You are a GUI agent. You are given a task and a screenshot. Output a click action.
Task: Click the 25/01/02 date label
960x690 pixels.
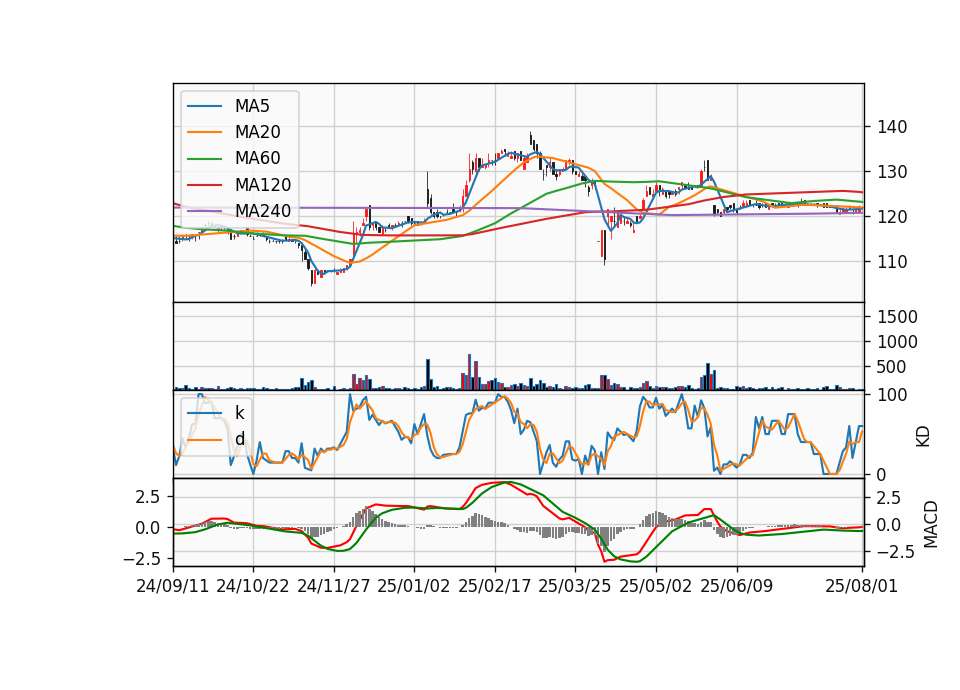click(x=414, y=586)
